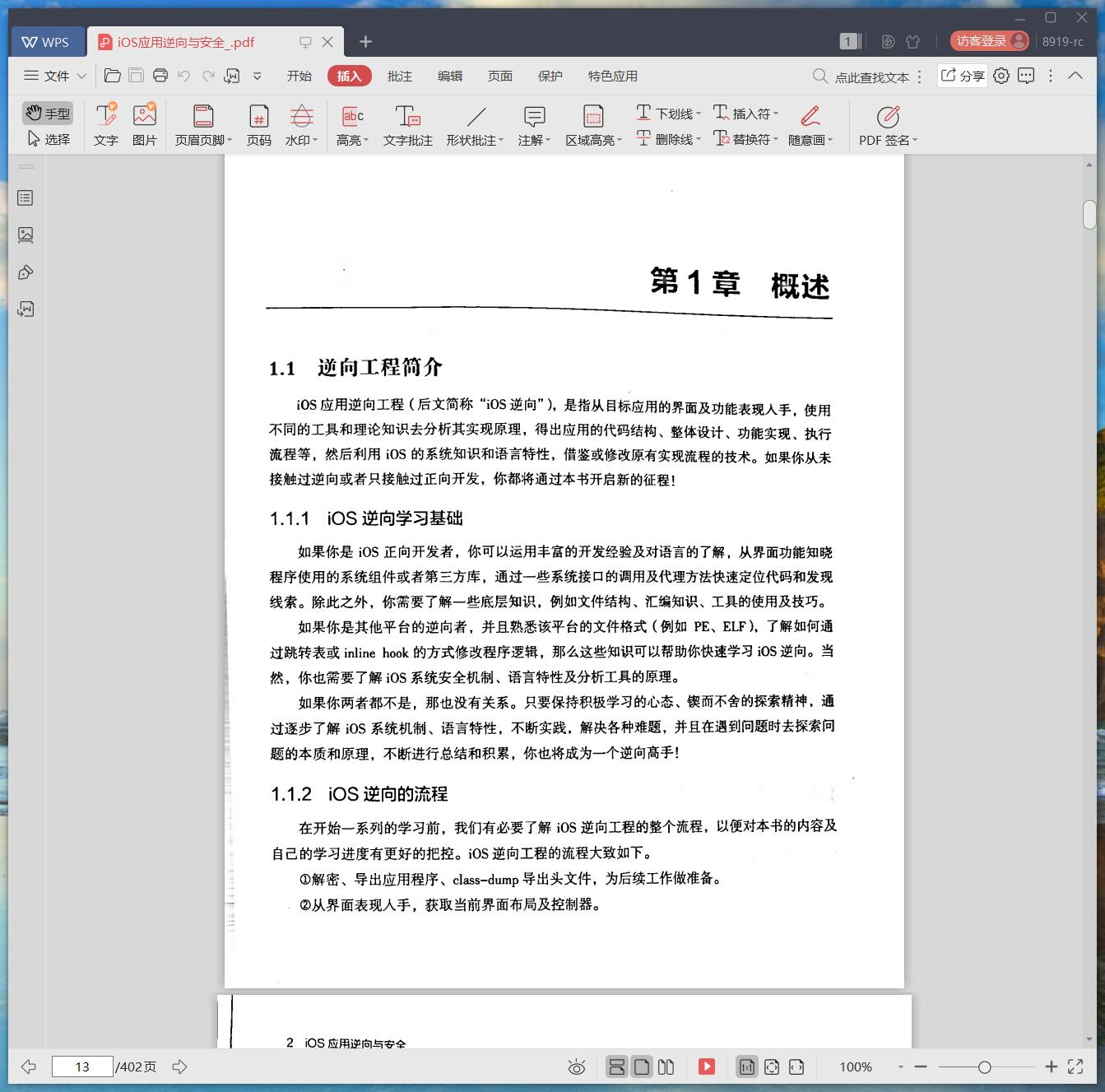Open the skin (T-shirt) icon
The height and width of the screenshot is (1092, 1105).
point(912,41)
